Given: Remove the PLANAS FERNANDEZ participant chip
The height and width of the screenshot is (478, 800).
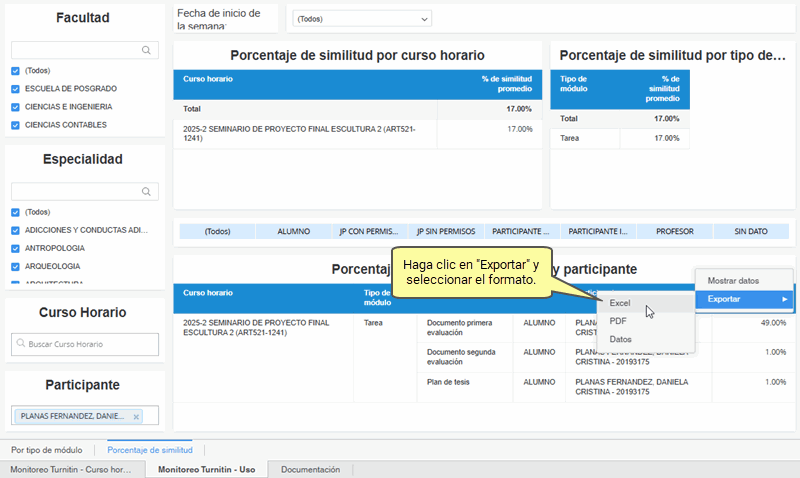Looking at the screenshot, I should (137, 416).
